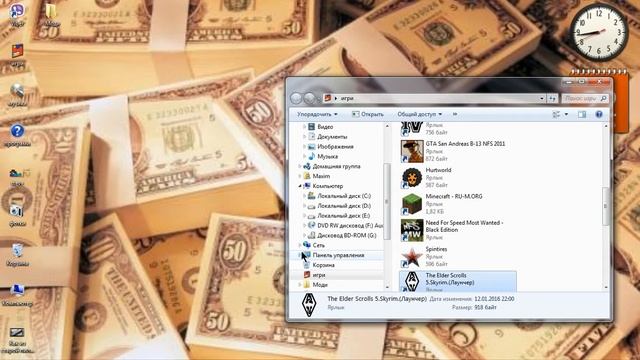Select The Elder Scrolls 5.Skyrim launcher item
The image size is (640, 360).
(458, 282)
